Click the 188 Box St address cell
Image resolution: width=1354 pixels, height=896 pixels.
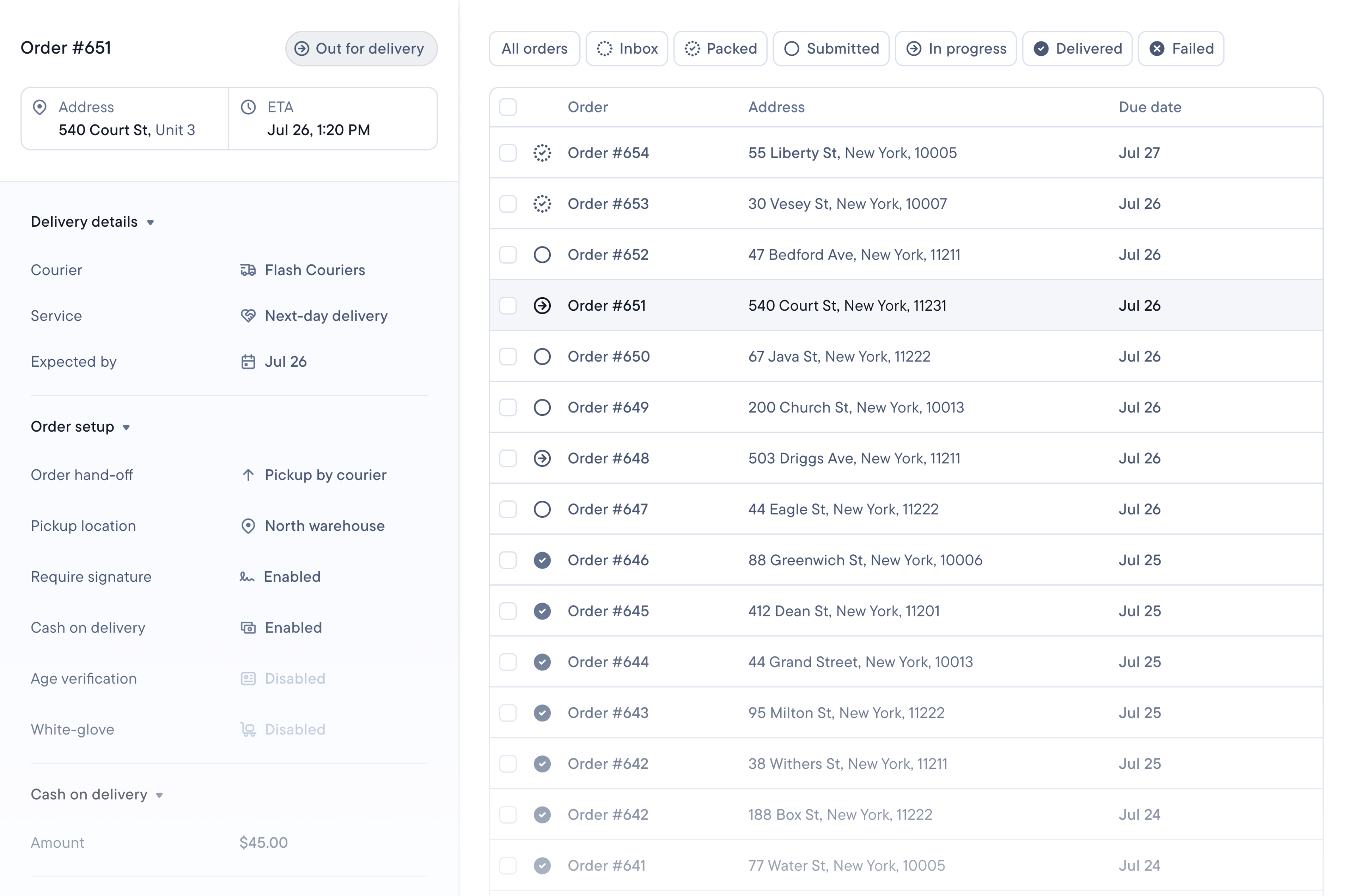tap(840, 814)
